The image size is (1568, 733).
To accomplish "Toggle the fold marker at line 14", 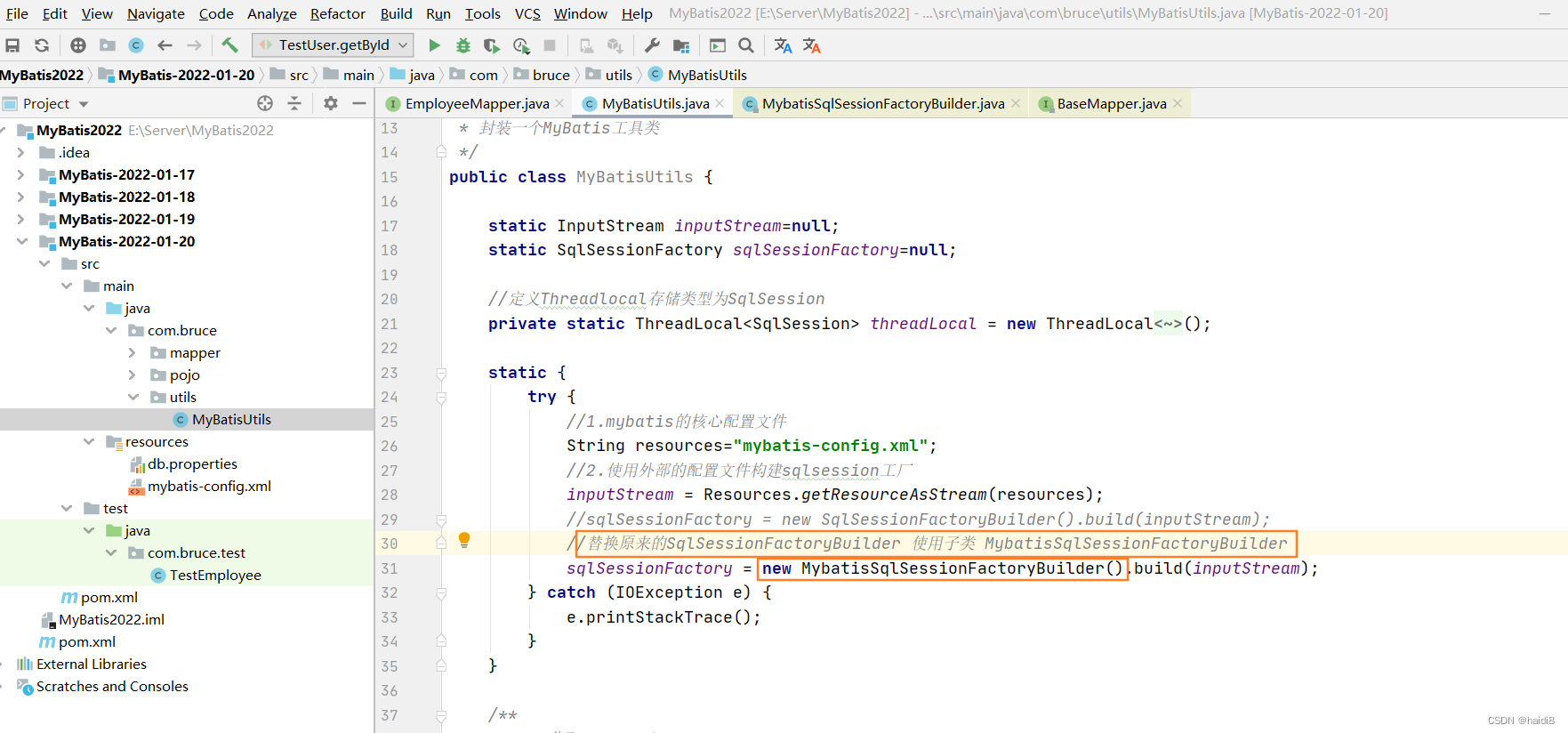I will pyautogui.click(x=441, y=152).
